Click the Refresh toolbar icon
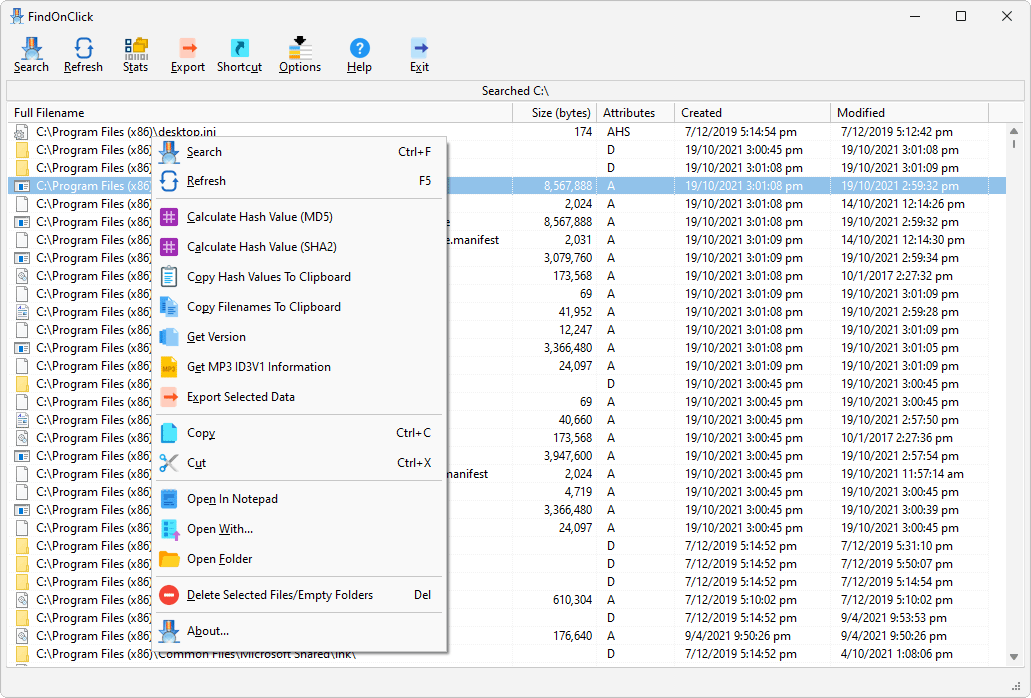This screenshot has height=698, width=1031. coord(83,49)
